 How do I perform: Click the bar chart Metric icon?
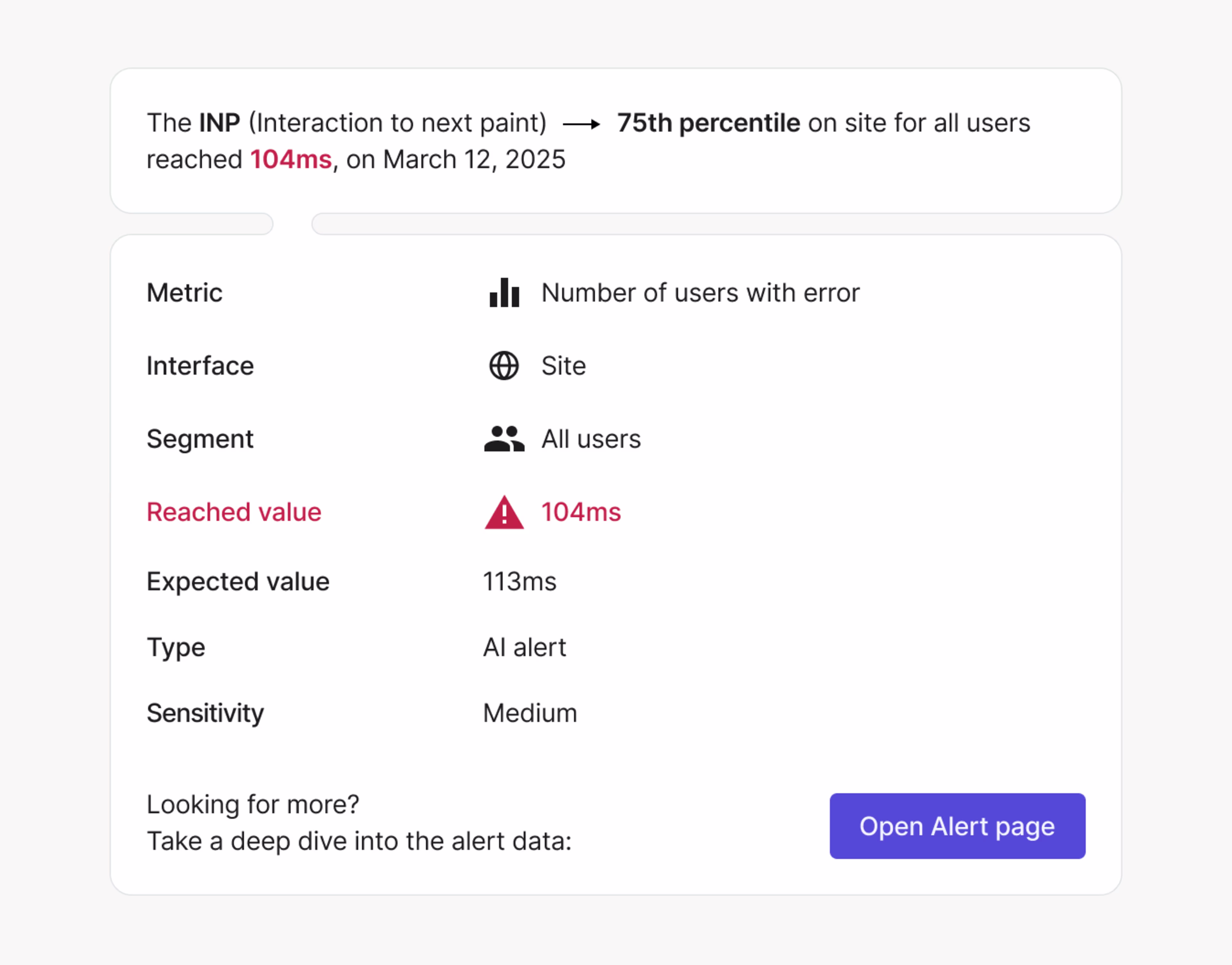point(504,293)
